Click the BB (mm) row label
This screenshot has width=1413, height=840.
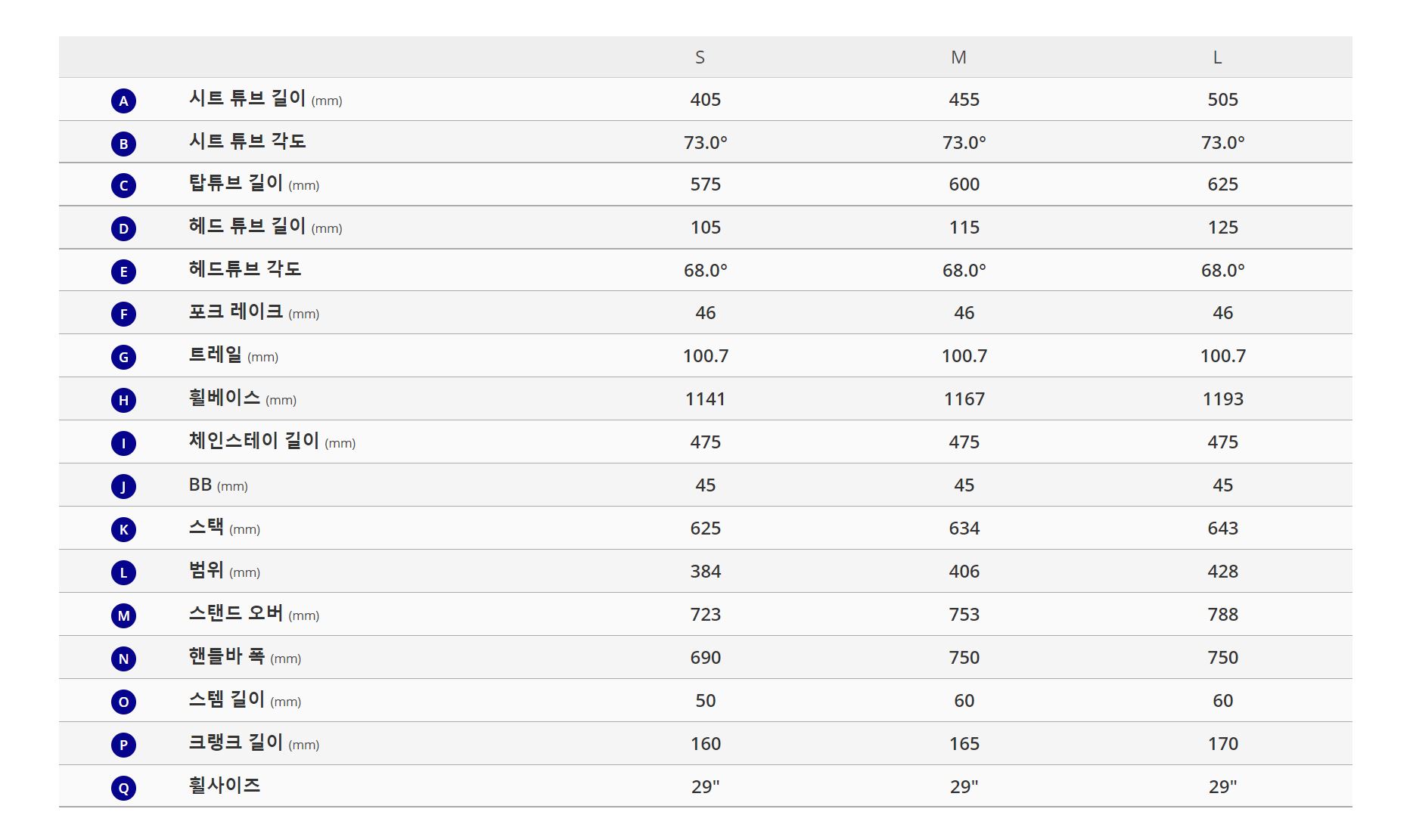pyautogui.click(x=219, y=485)
